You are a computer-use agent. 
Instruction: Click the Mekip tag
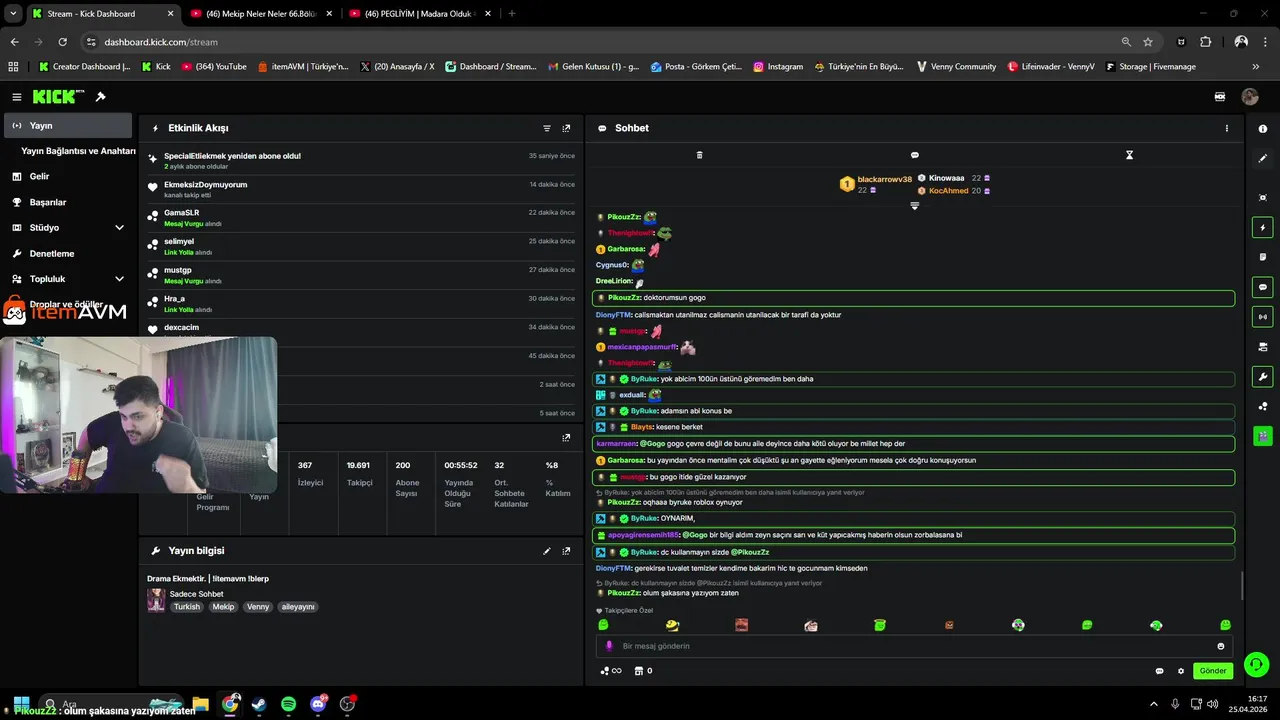tap(223, 607)
